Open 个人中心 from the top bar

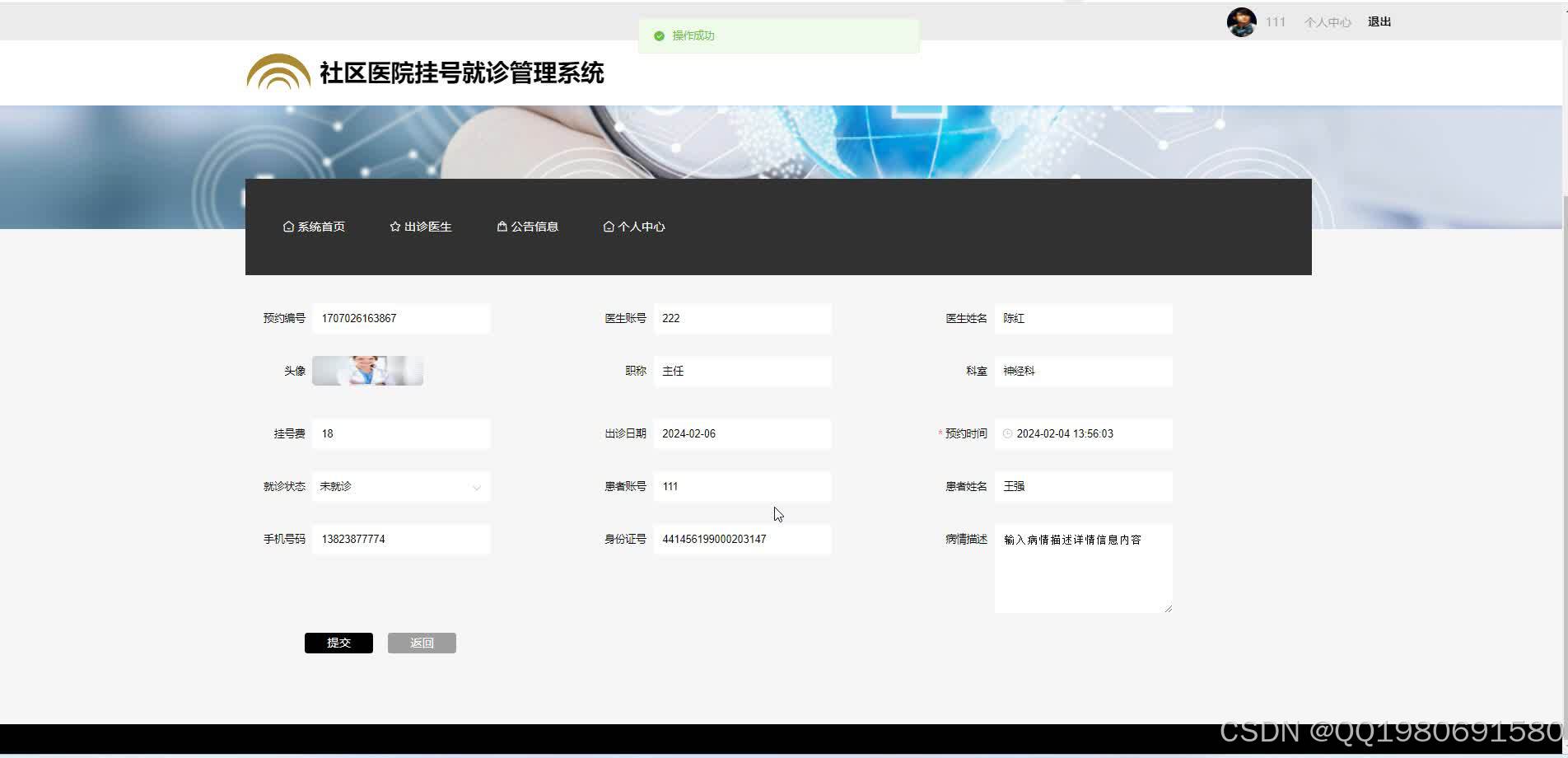[x=1327, y=22]
